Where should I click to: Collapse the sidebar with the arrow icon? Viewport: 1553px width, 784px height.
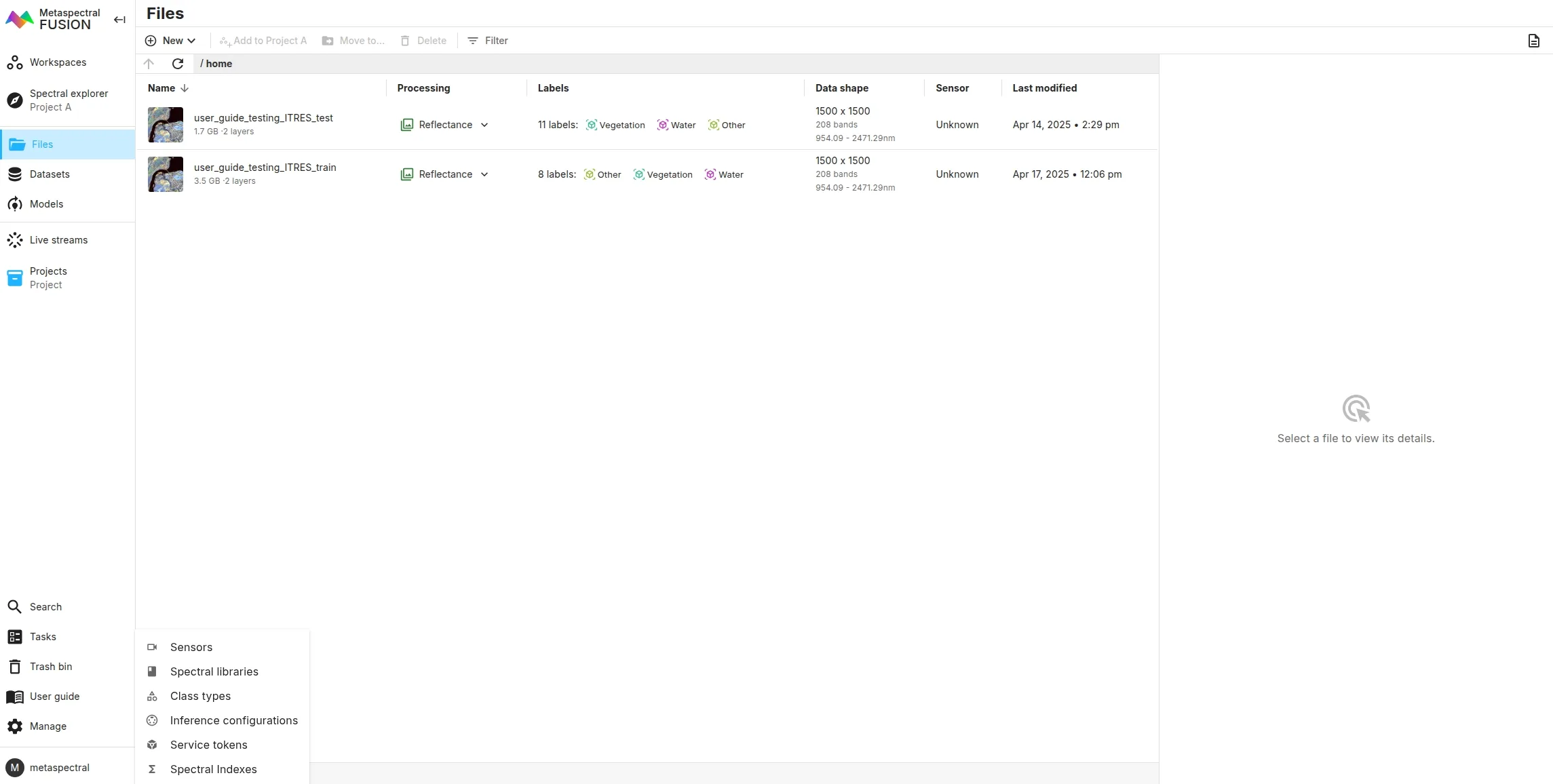click(119, 20)
